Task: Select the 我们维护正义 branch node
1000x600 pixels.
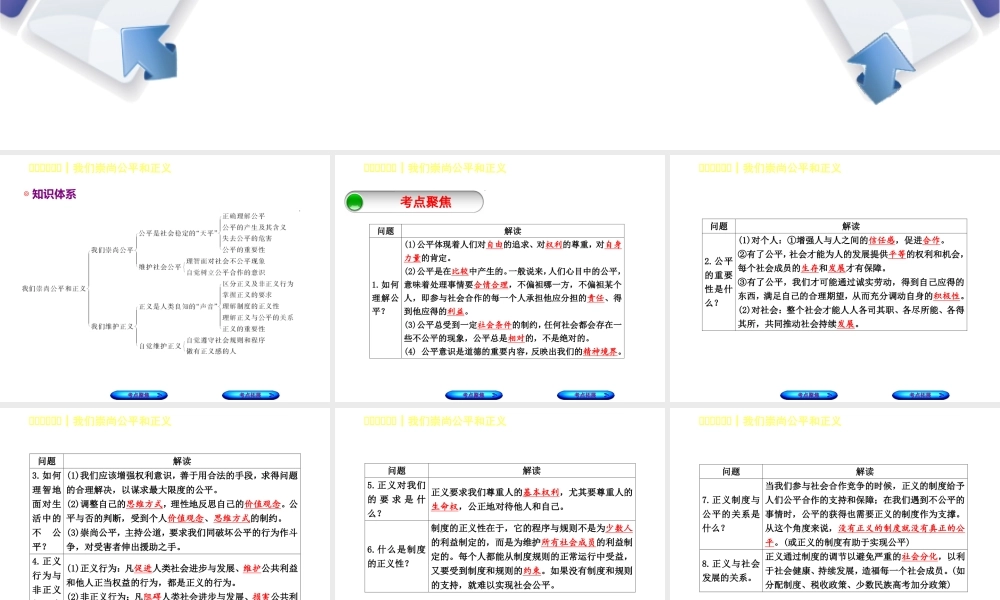Action: [x=112, y=326]
